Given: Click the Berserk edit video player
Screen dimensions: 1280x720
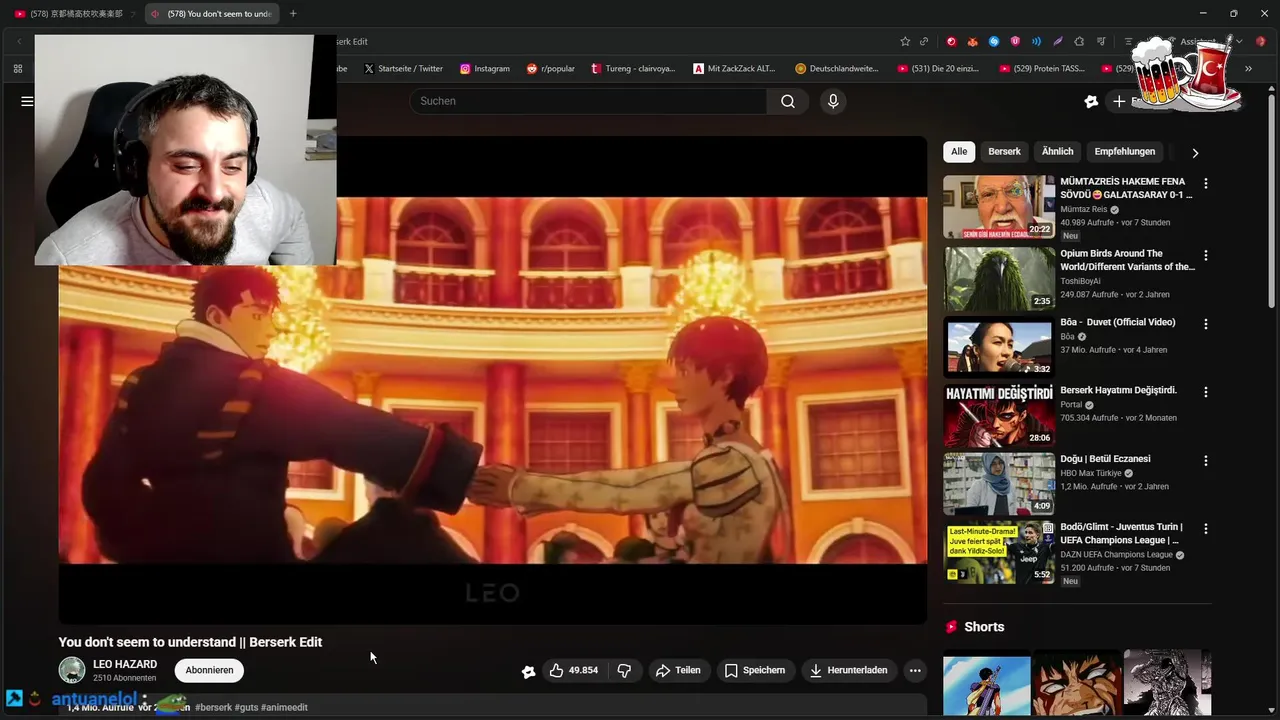Looking at the screenshot, I should [493, 380].
